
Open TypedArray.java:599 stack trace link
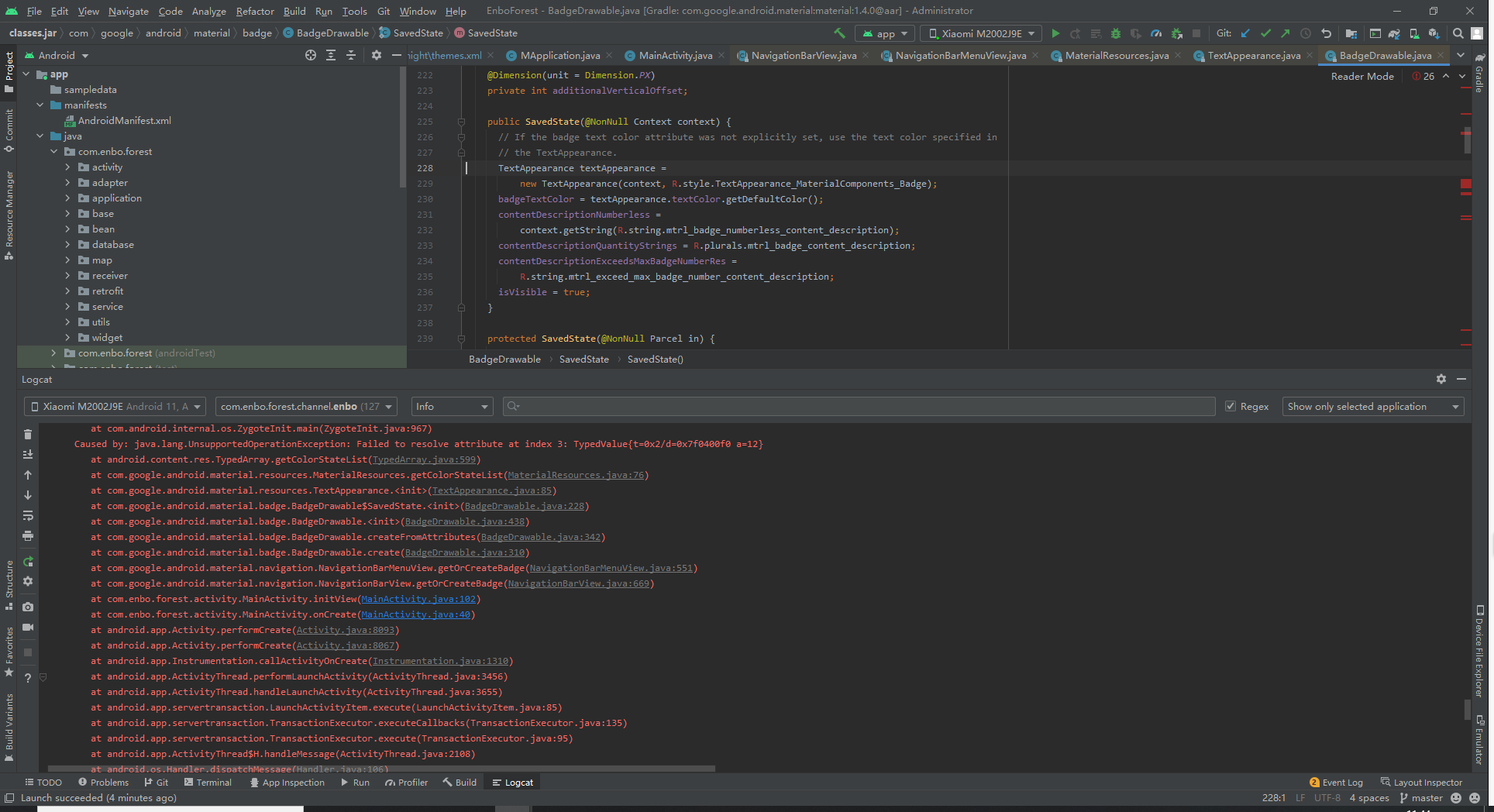[x=424, y=459]
